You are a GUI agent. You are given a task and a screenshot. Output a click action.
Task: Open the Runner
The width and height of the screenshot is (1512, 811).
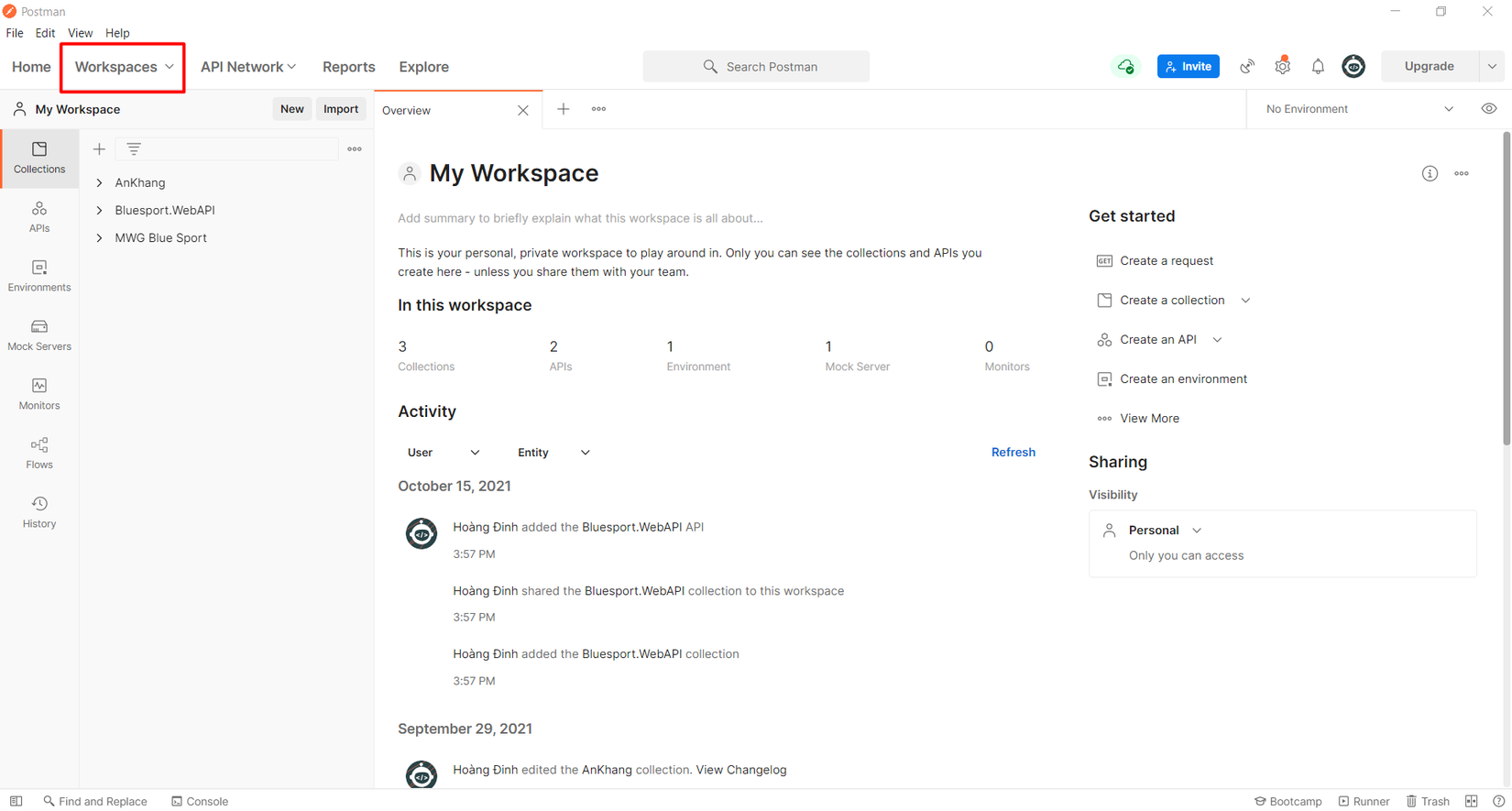pyautogui.click(x=1364, y=801)
